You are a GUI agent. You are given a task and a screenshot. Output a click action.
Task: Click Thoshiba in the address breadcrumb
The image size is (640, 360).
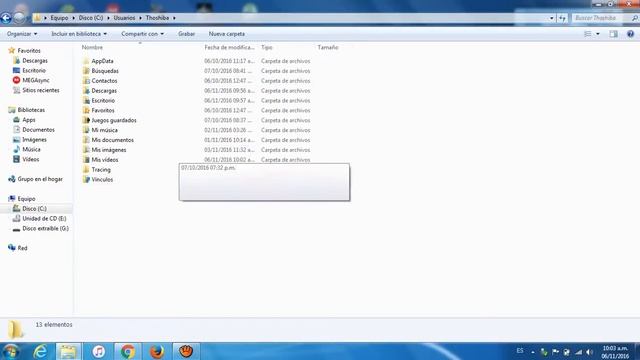(x=157, y=18)
